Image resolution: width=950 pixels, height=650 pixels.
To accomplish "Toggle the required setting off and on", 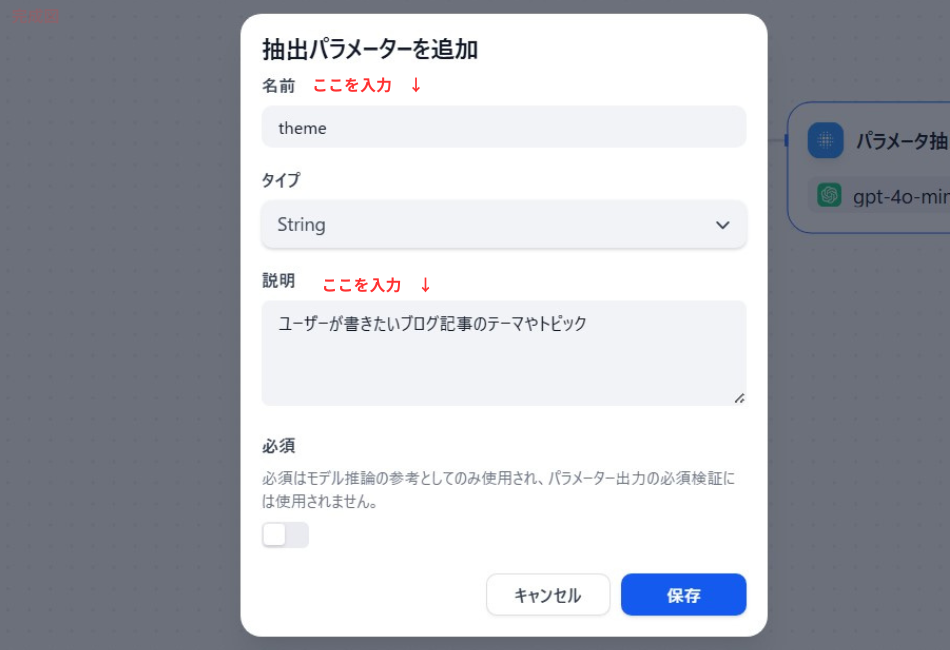I will [x=285, y=535].
